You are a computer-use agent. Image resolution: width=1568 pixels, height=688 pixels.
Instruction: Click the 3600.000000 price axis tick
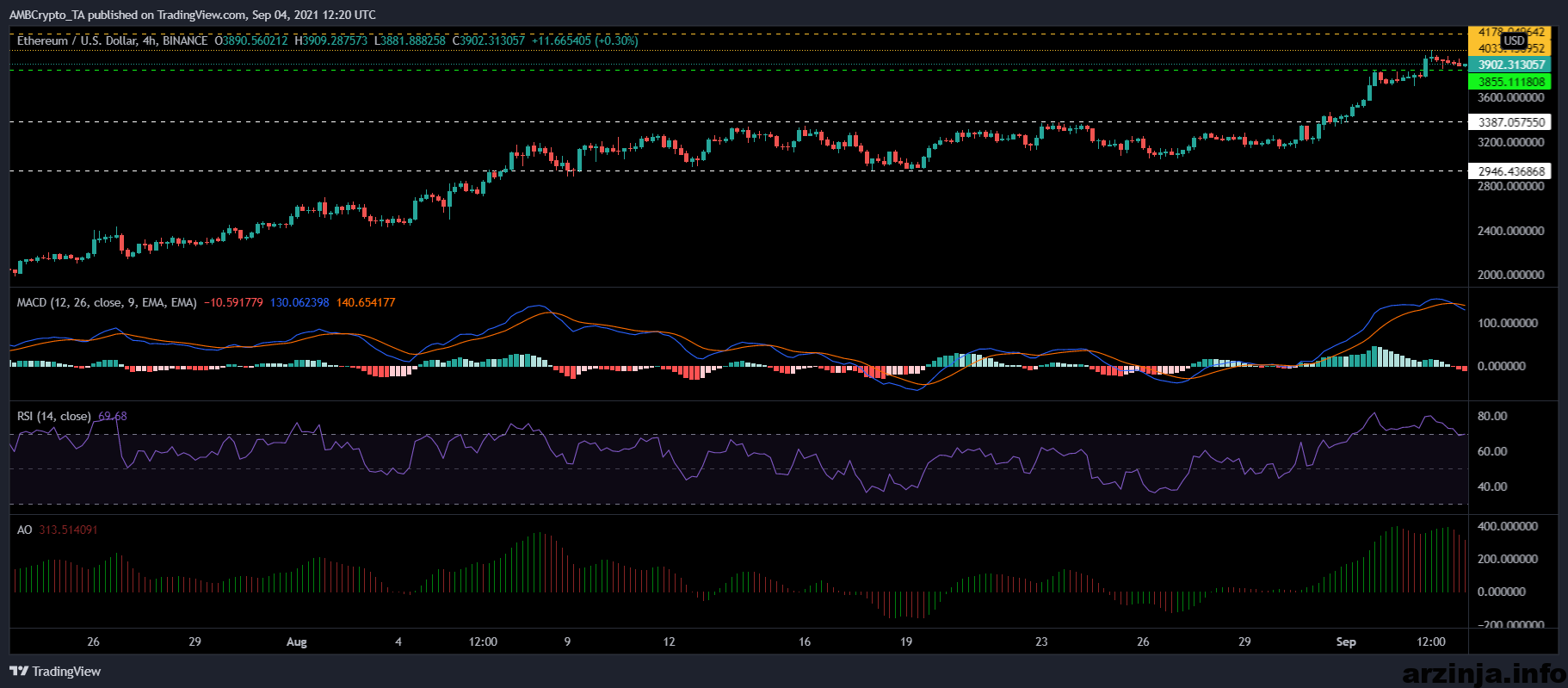1510,97
